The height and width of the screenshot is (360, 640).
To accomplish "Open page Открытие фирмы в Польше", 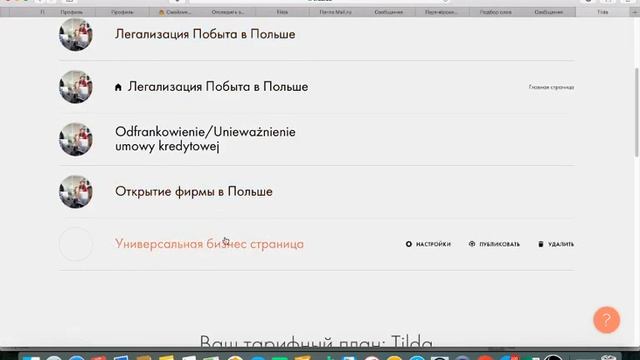I will 194,191.
